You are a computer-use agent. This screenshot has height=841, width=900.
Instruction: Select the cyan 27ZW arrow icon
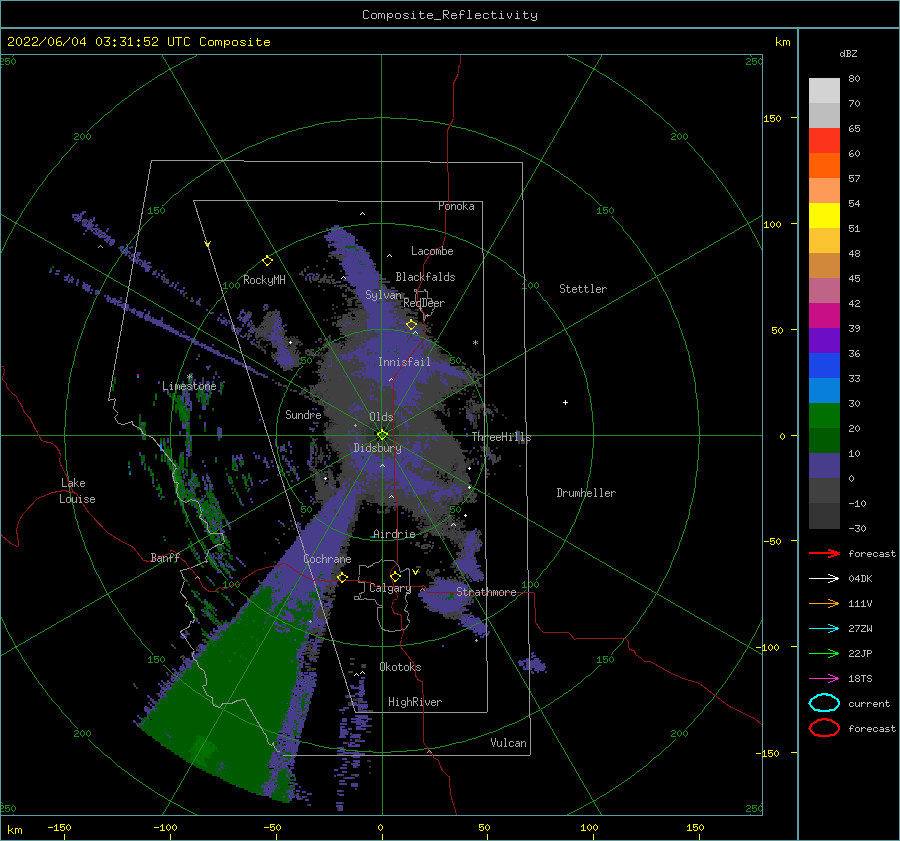pos(824,629)
